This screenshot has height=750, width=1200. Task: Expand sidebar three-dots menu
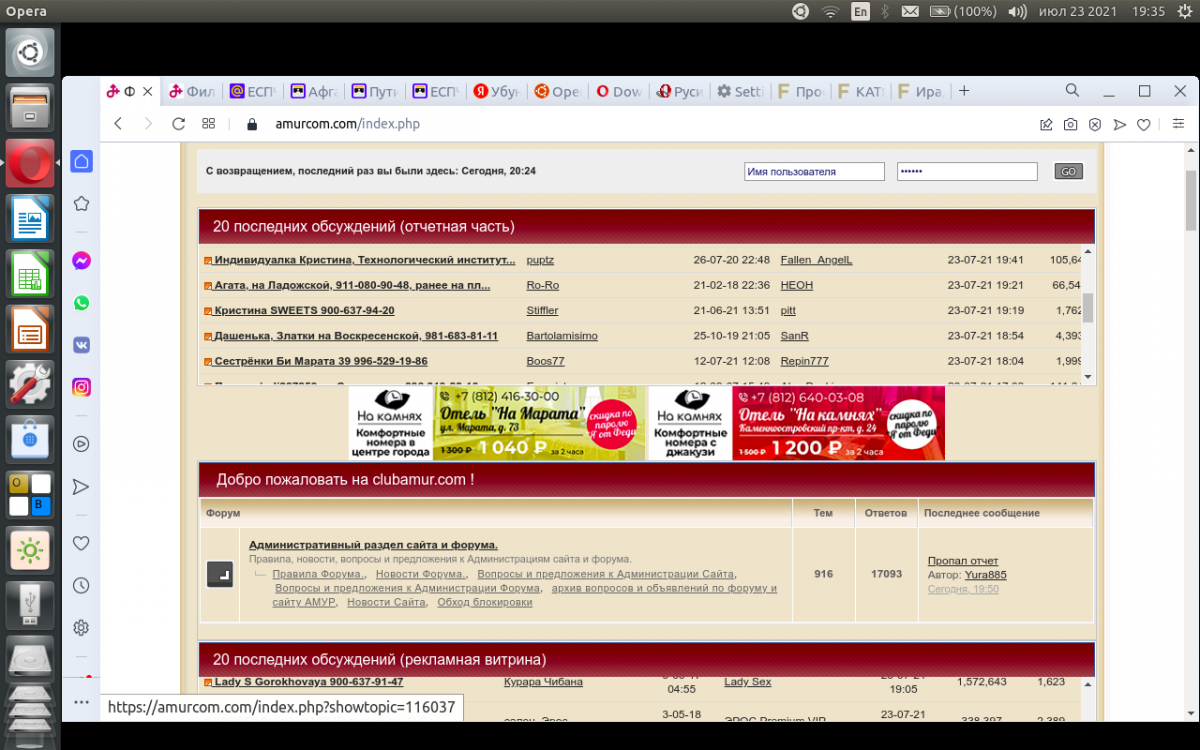[81, 702]
